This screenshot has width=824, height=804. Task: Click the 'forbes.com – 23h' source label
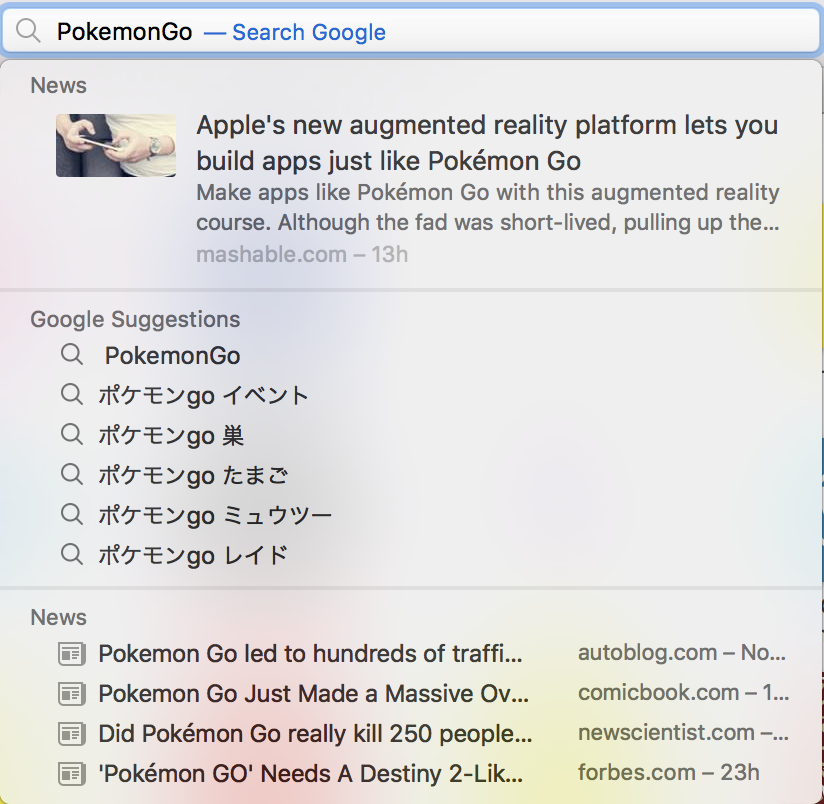[669, 772]
